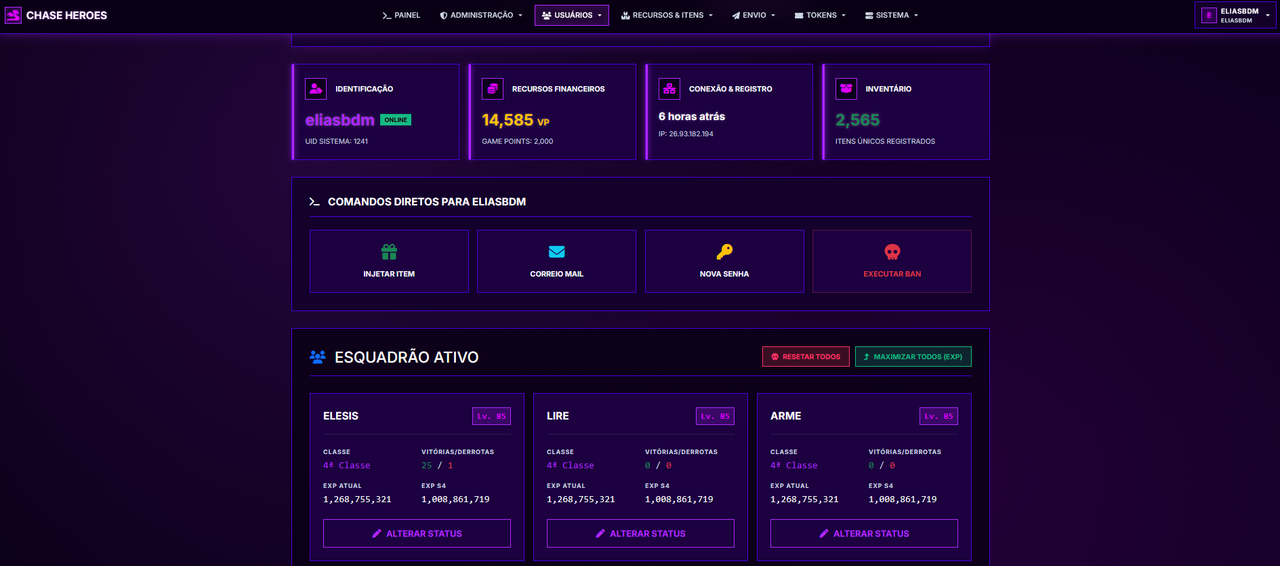Click ARME EXP S4 1,008,861,719 value
Screen dimensions: 1280x566
point(903,499)
